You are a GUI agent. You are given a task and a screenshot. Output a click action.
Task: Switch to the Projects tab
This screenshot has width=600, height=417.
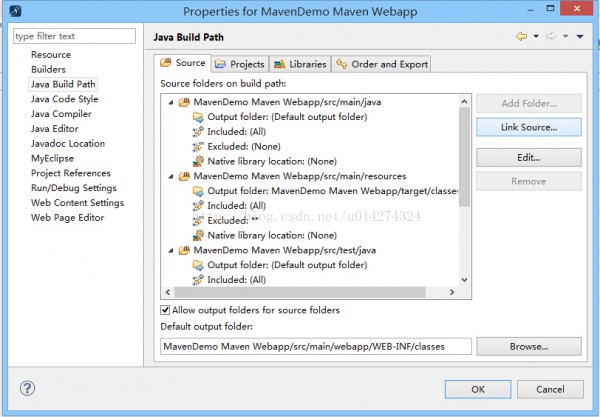tap(240, 64)
